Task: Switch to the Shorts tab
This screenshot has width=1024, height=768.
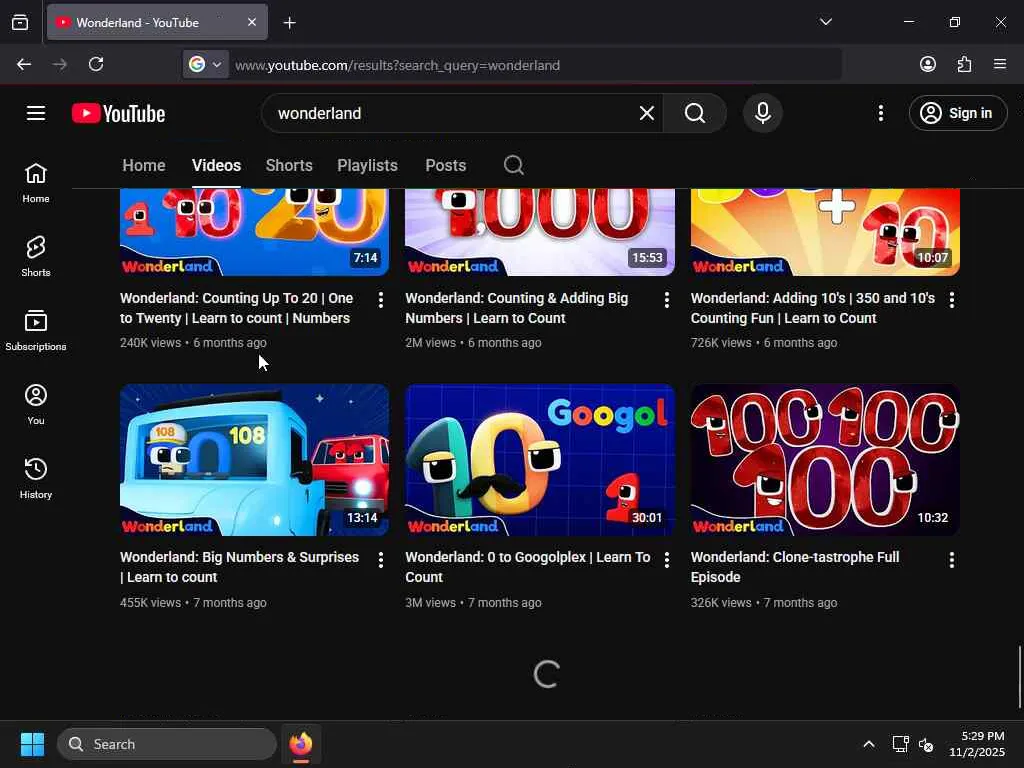Action: pyautogui.click(x=289, y=165)
